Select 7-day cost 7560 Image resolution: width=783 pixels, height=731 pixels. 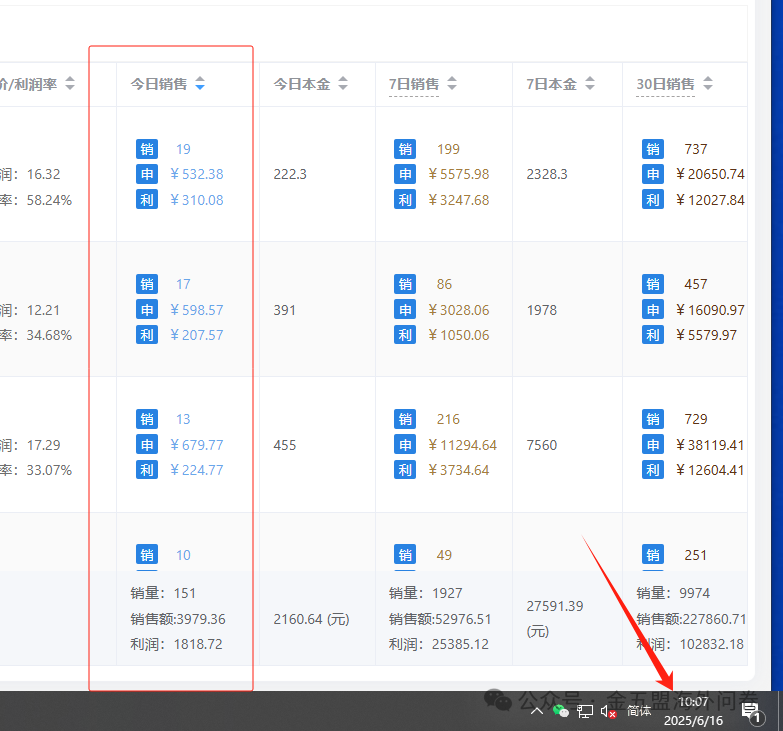(542, 445)
